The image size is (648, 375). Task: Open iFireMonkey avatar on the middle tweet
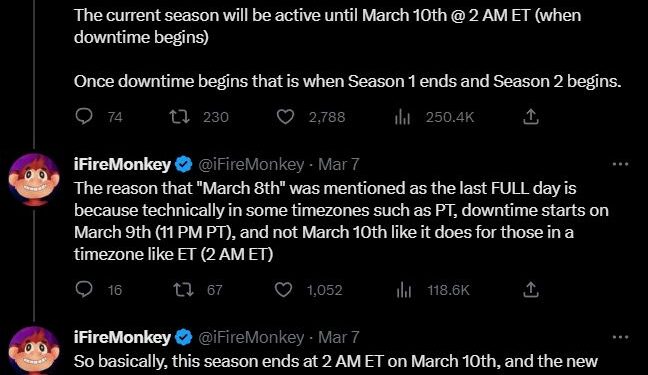(x=34, y=179)
